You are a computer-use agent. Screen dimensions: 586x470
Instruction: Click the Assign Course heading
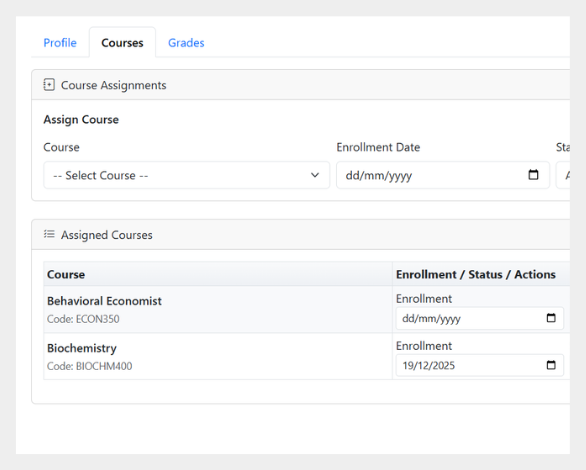pos(81,120)
